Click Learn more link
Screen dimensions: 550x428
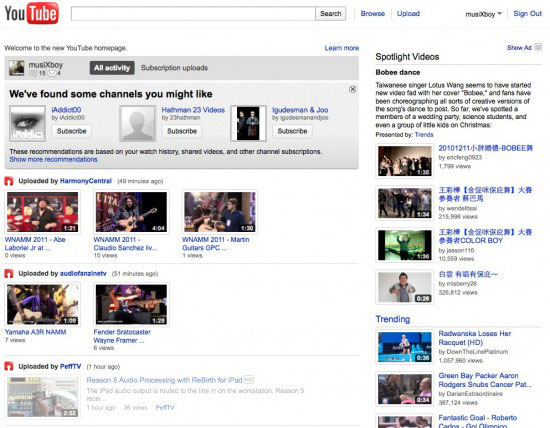342,48
